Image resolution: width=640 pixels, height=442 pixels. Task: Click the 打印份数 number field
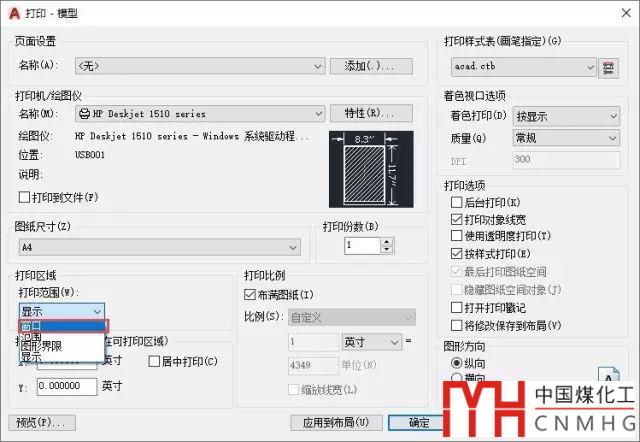(x=362, y=246)
